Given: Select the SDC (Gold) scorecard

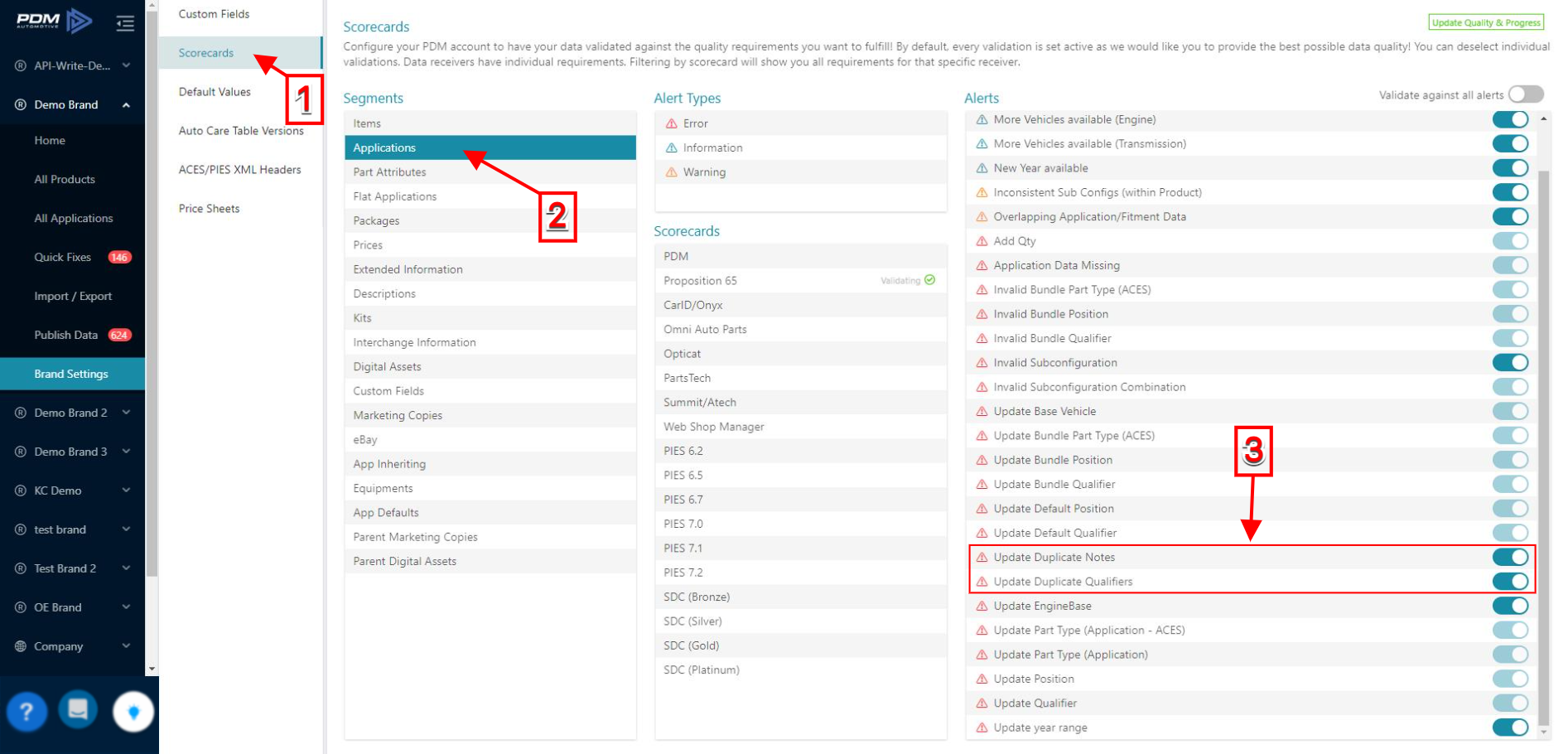Looking at the screenshot, I should pyautogui.click(x=801, y=645).
